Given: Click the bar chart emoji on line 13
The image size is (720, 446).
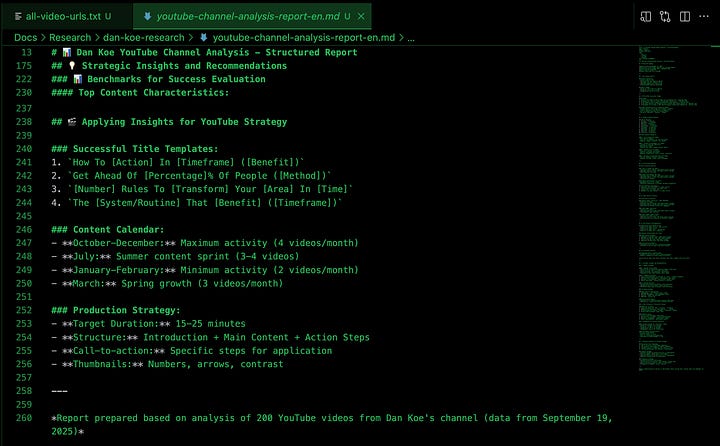Looking at the screenshot, I should click(x=67, y=52).
